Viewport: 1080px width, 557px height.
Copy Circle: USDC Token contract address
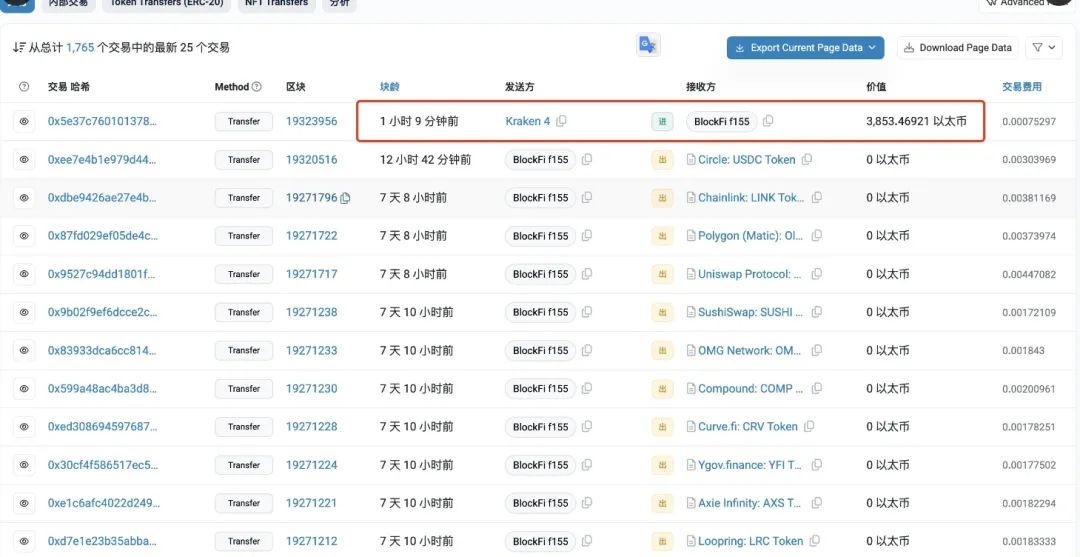click(807, 160)
